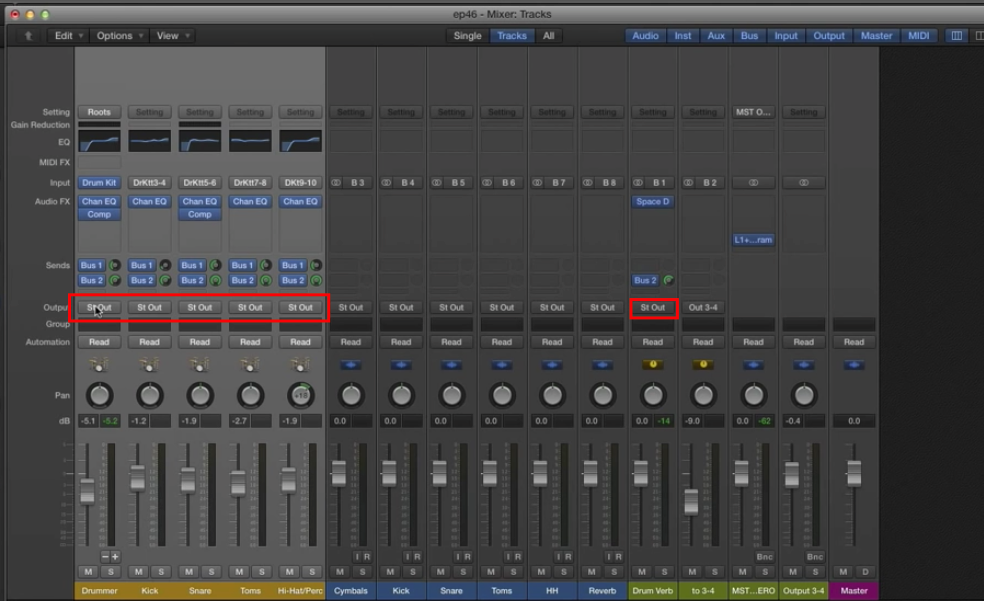Open the Options dropdown menu
The height and width of the screenshot is (601, 984).
[x=119, y=36]
